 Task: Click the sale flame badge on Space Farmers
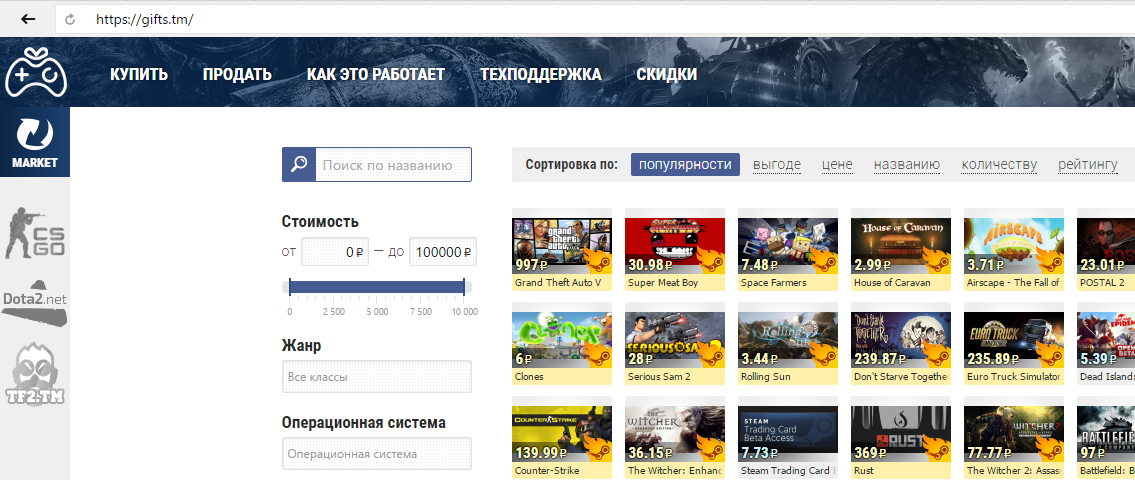pyautogui.click(x=822, y=259)
